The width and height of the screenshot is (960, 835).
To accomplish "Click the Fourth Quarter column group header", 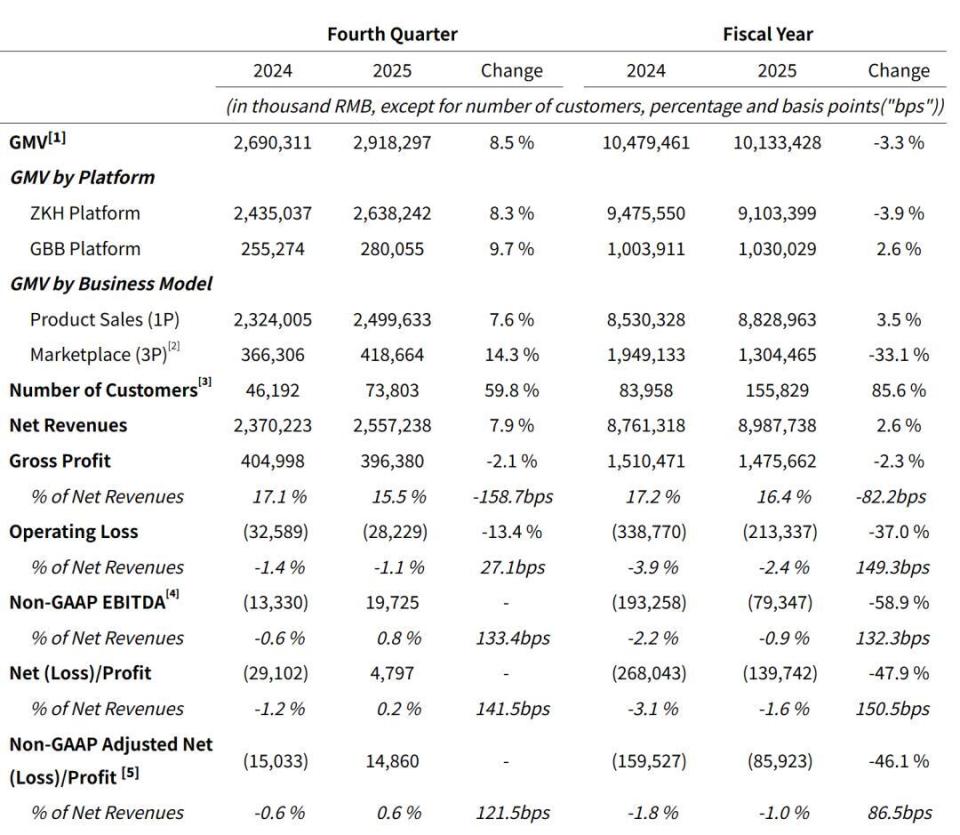I will tap(392, 34).
